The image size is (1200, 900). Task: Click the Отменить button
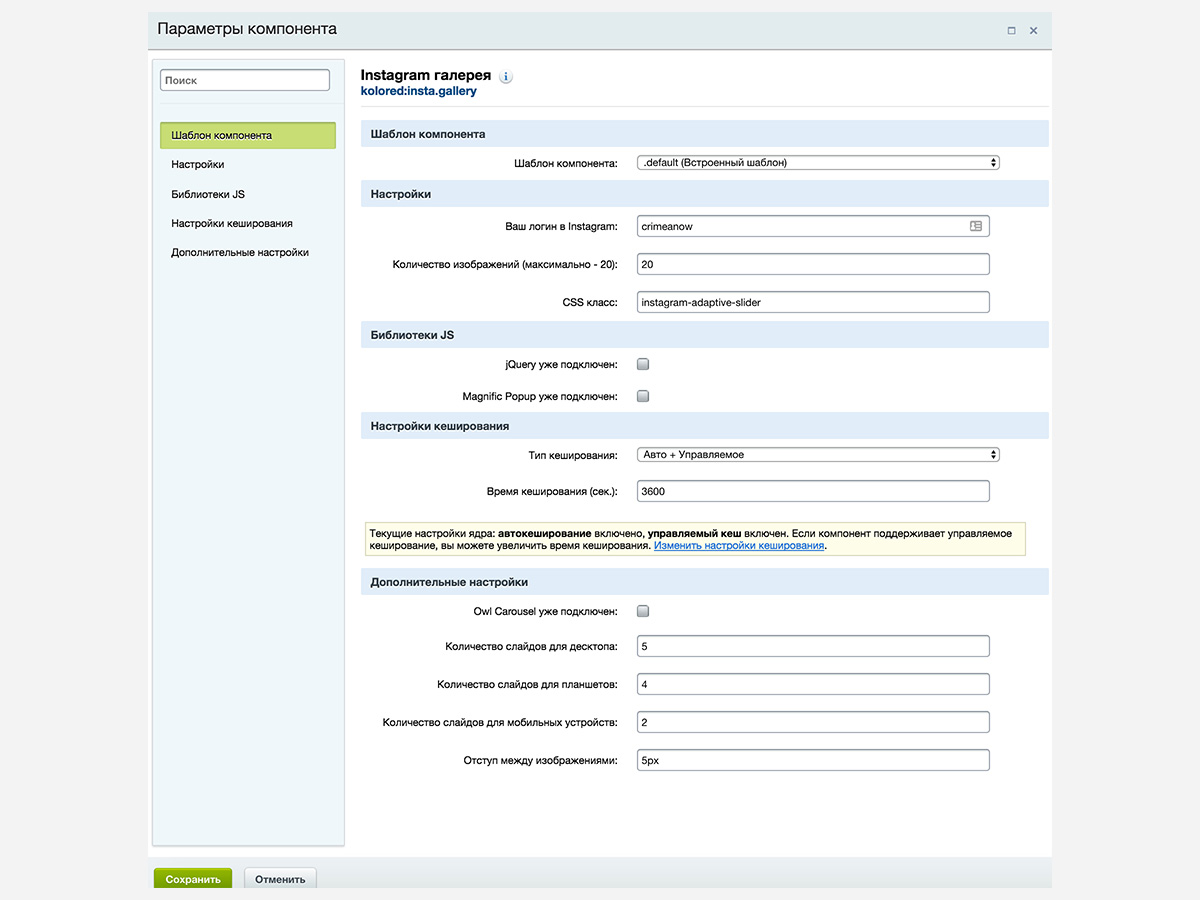280,878
